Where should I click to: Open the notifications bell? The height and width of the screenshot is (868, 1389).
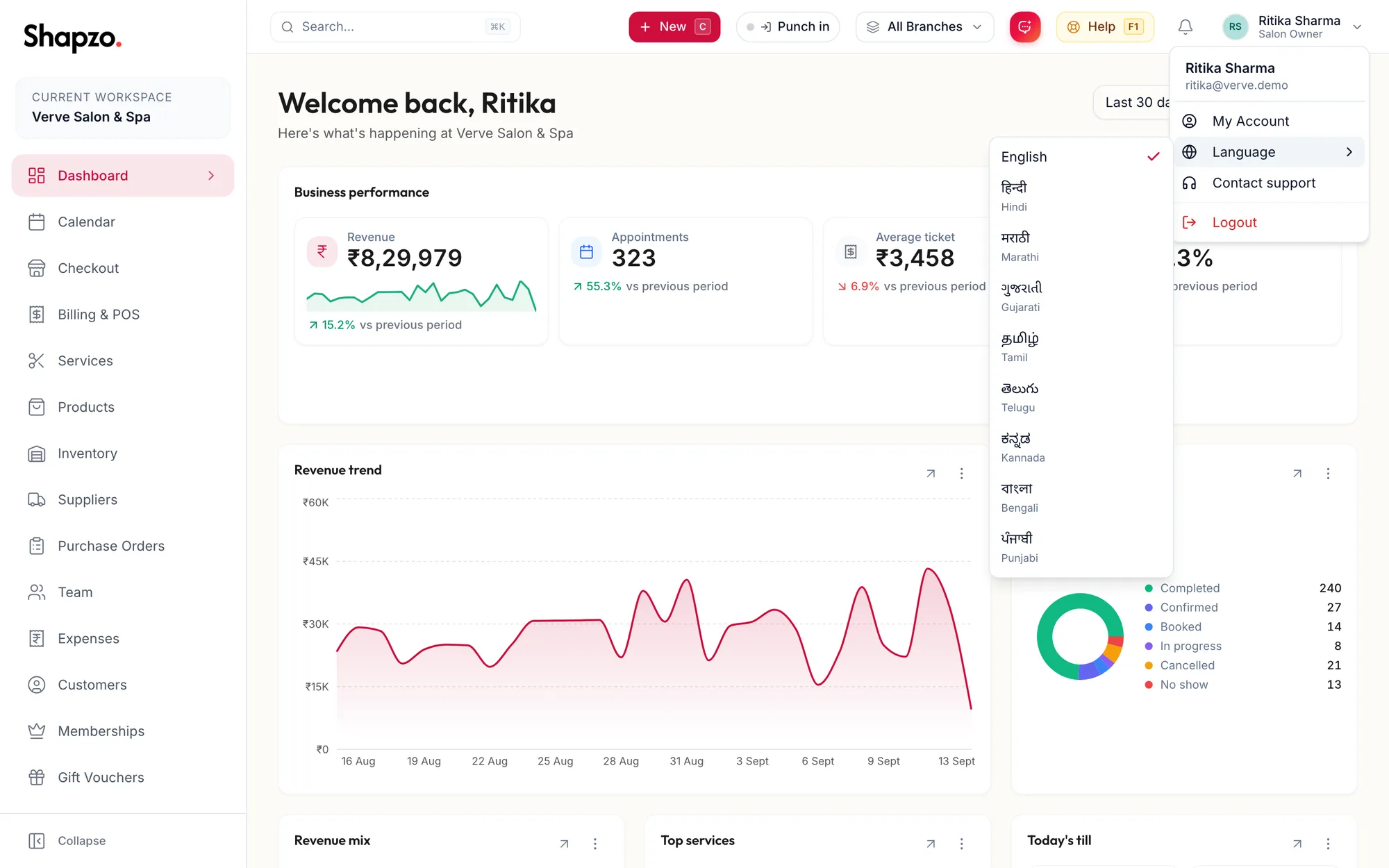1185,27
